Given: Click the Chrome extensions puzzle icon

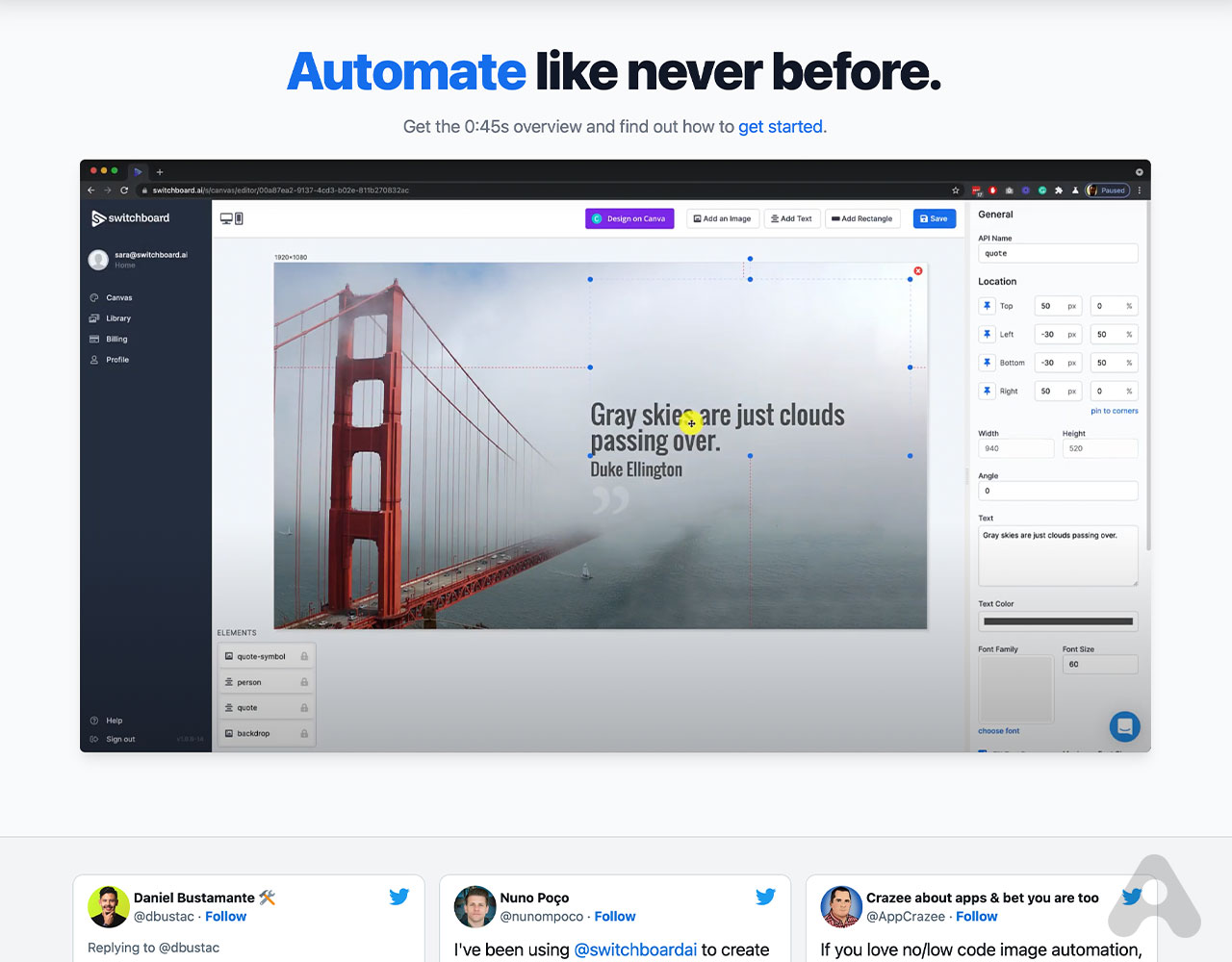Looking at the screenshot, I should [1059, 190].
